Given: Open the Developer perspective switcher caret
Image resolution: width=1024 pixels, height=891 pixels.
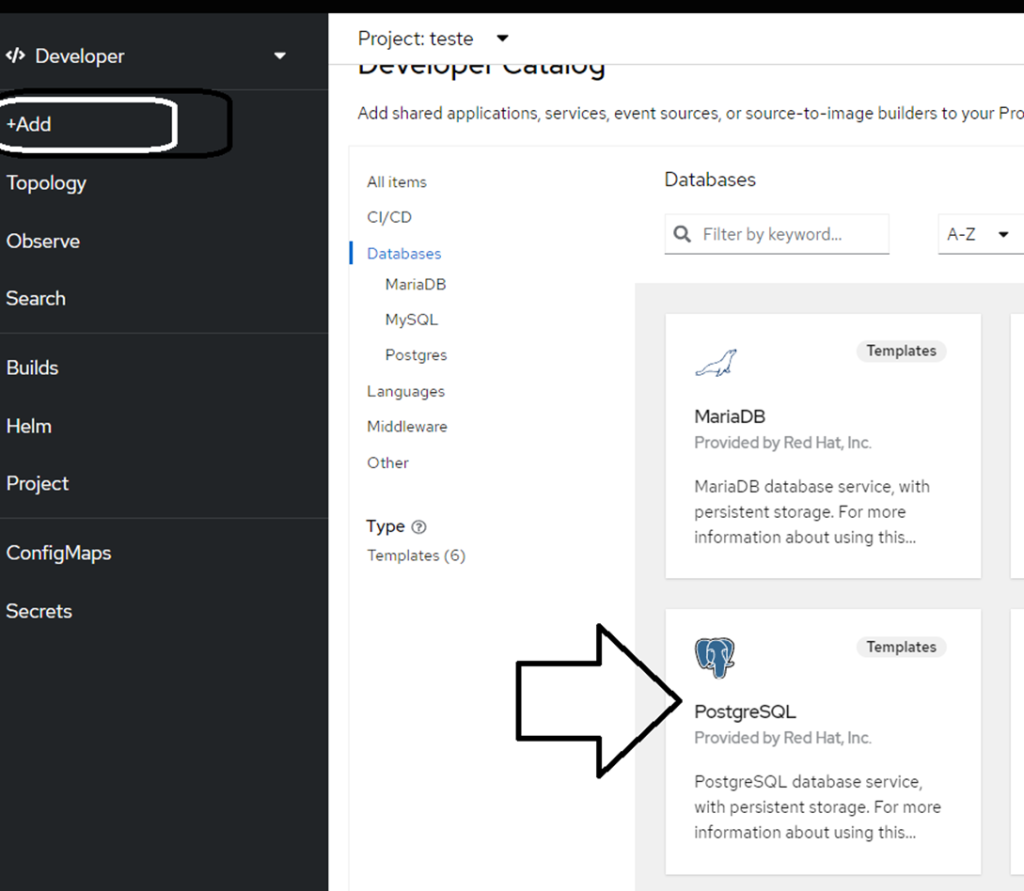Looking at the screenshot, I should point(280,56).
